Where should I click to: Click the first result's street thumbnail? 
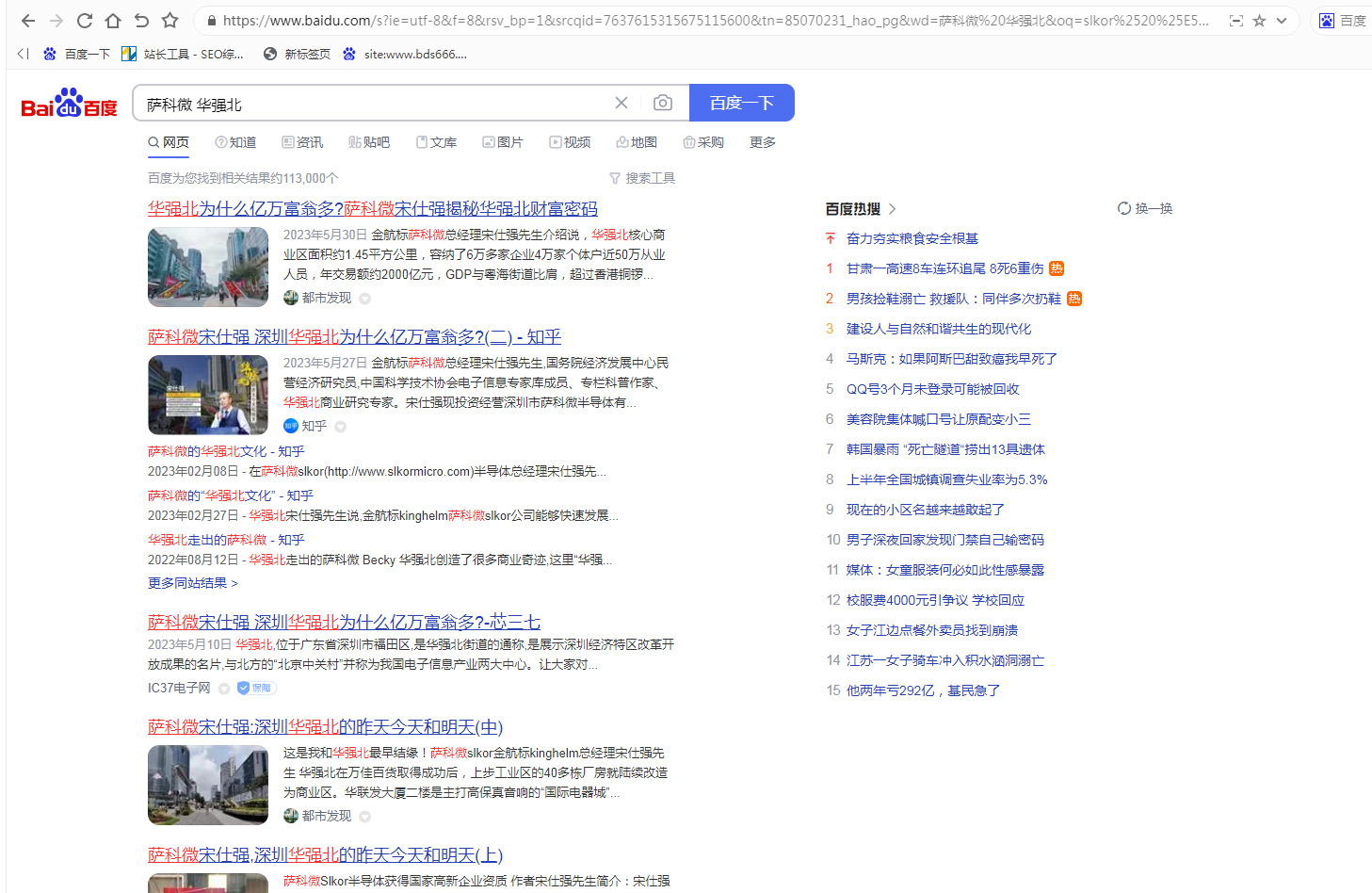point(208,267)
